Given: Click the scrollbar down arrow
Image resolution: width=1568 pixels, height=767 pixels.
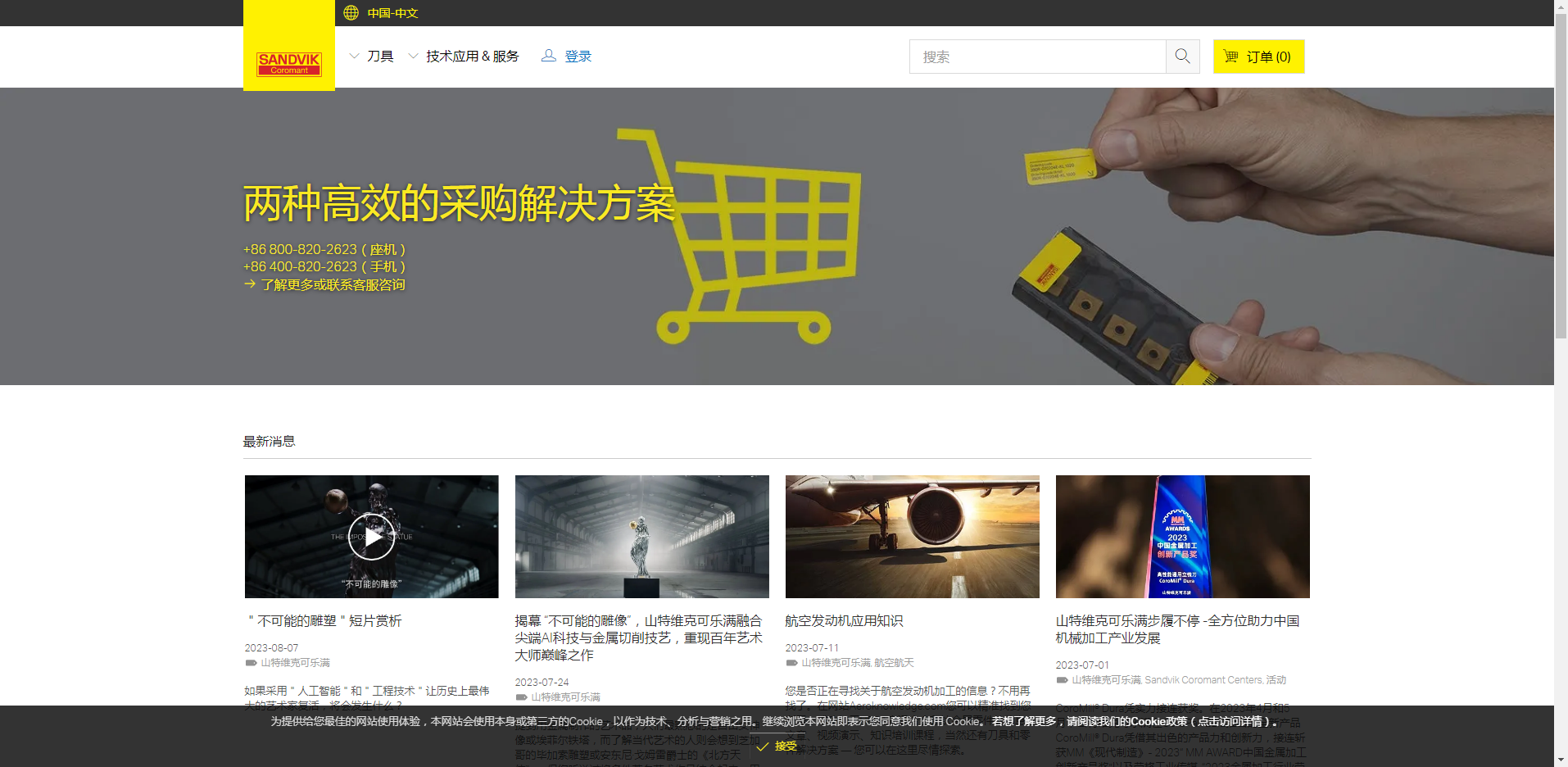Looking at the screenshot, I should coord(1561,760).
